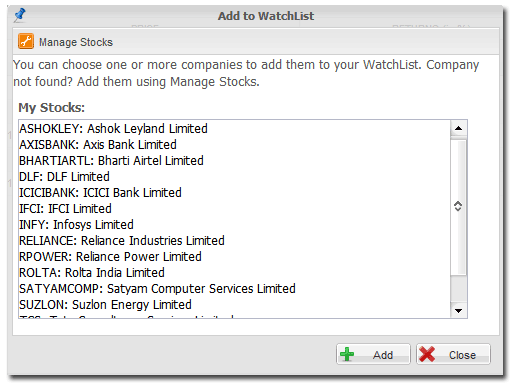Open the Manage Stocks text label

[x=76, y=42]
